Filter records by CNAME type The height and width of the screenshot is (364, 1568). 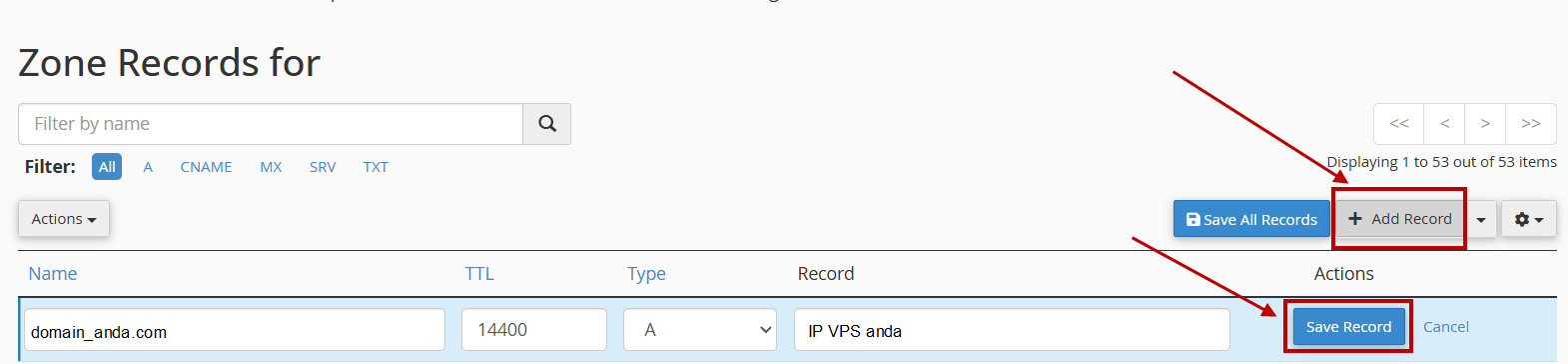point(206,167)
